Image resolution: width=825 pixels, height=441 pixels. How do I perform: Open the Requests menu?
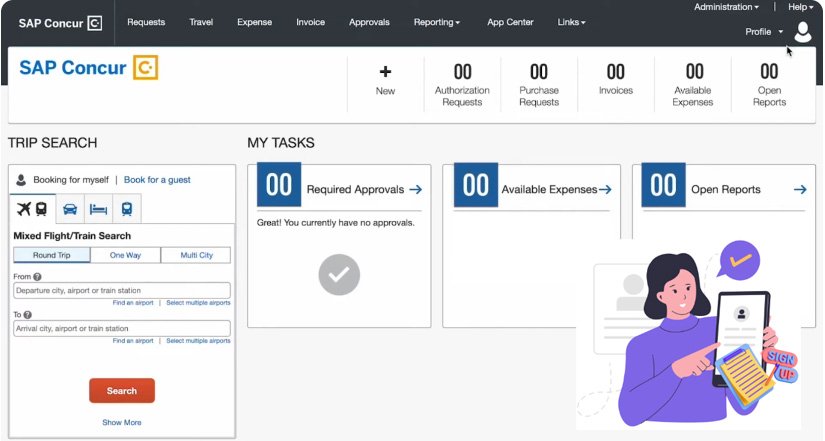click(146, 22)
